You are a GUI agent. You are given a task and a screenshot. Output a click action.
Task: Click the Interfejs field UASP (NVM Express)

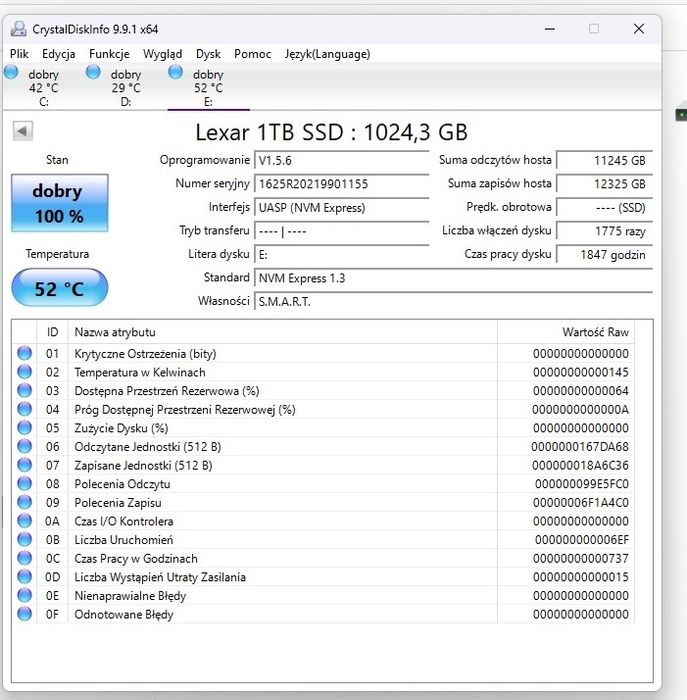[x=341, y=208]
